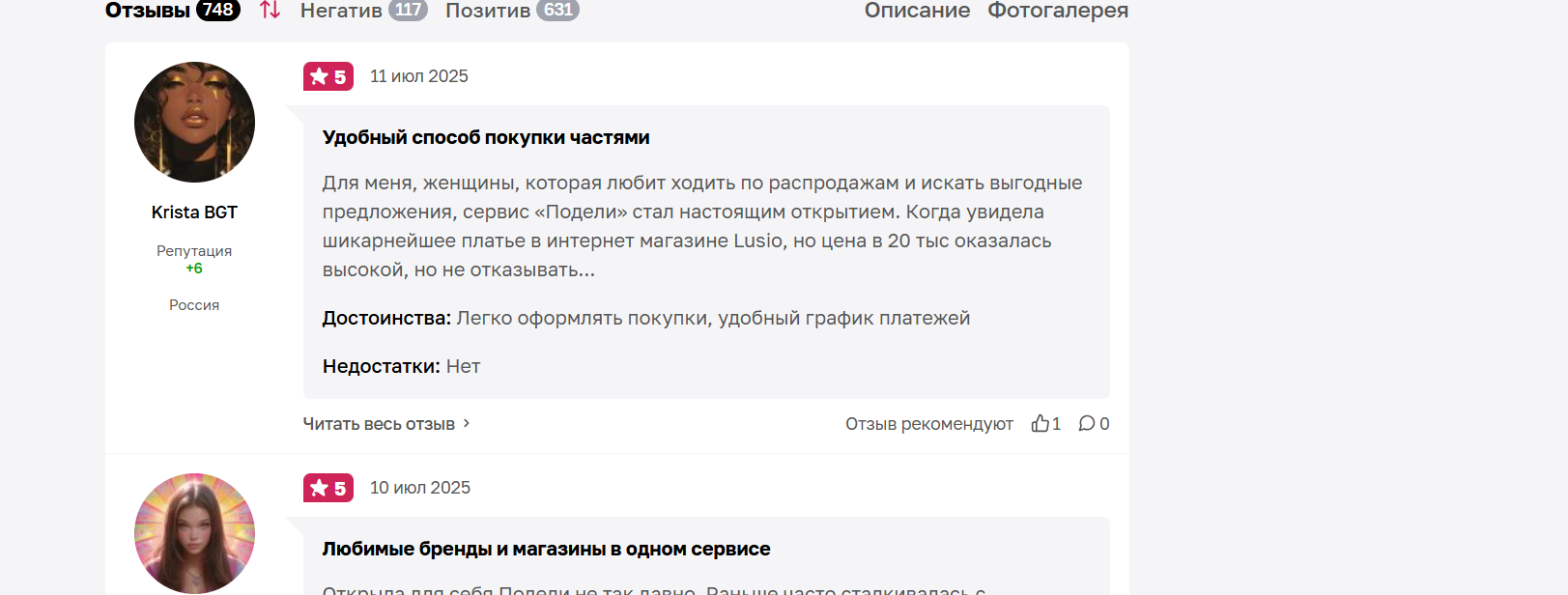Click 'Читать весь отзыв' link
Screen dimensions: 1568x595
click(379, 424)
